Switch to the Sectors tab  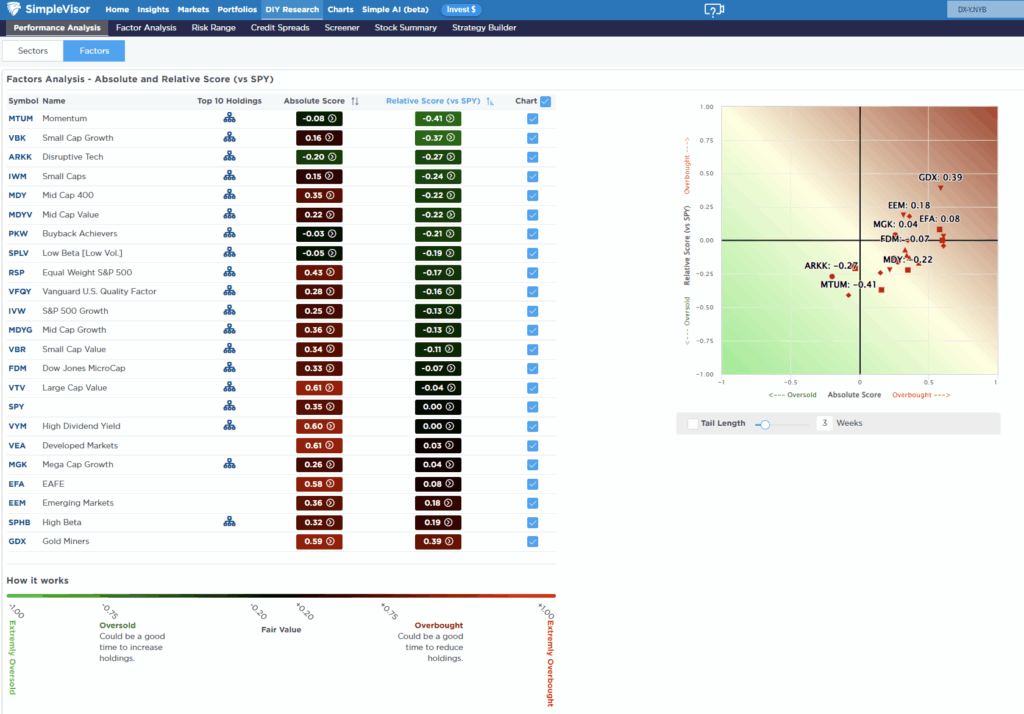click(x=31, y=50)
